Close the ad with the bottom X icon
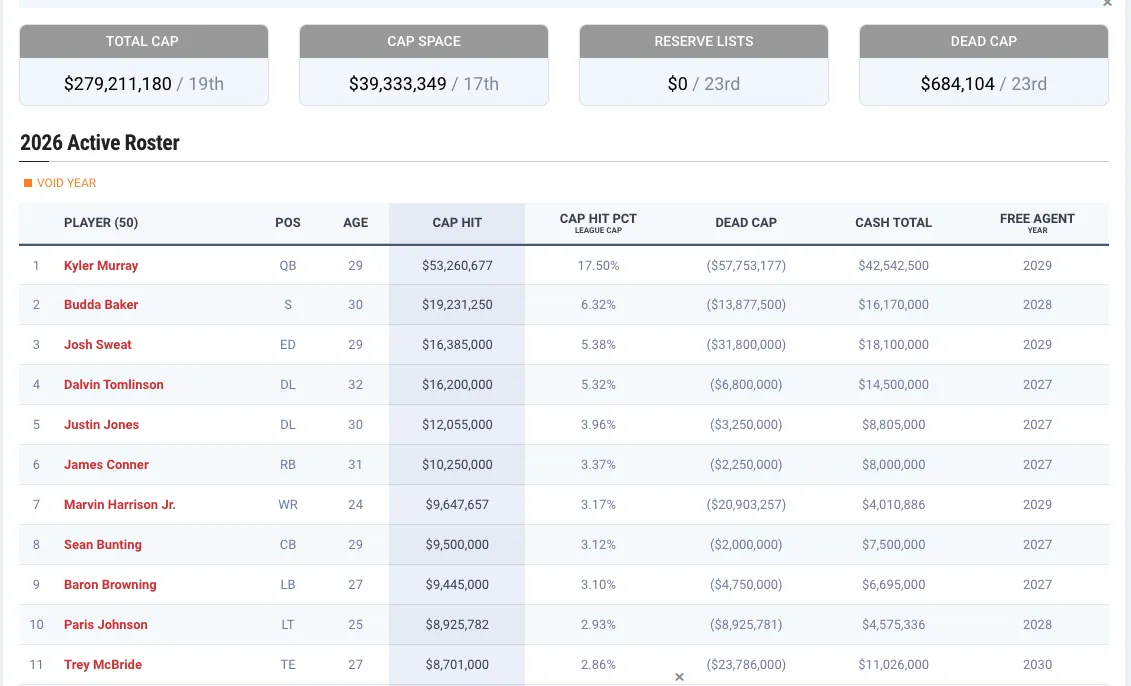This screenshot has height=686, width=1131. (x=679, y=677)
